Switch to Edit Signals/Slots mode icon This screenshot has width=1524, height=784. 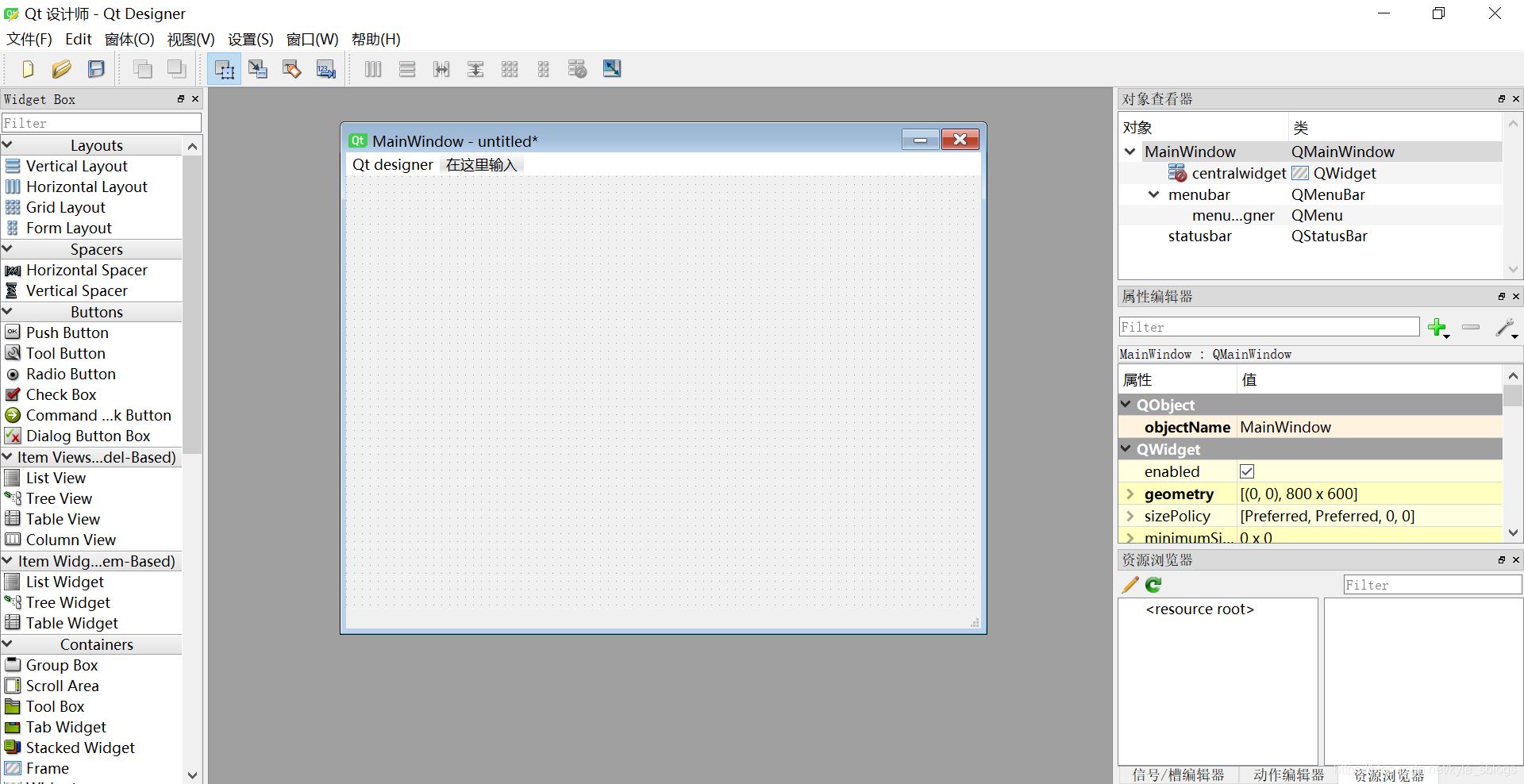(x=258, y=70)
